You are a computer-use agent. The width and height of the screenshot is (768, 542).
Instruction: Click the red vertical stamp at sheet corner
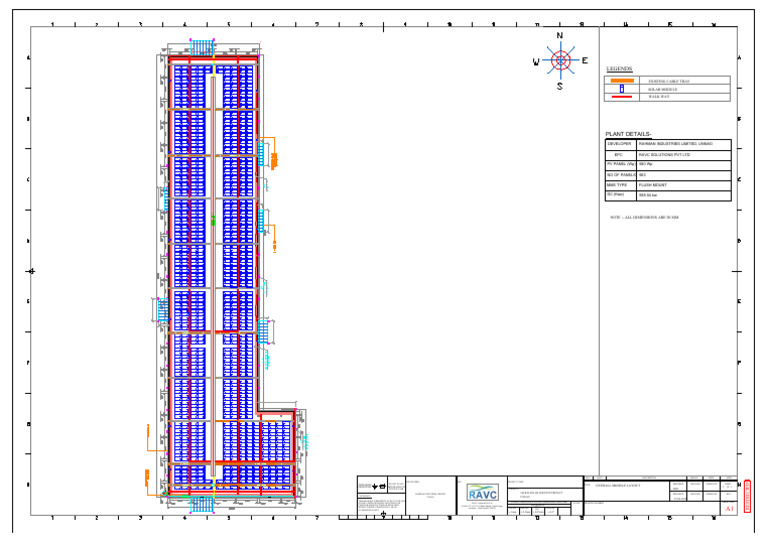pos(747,496)
